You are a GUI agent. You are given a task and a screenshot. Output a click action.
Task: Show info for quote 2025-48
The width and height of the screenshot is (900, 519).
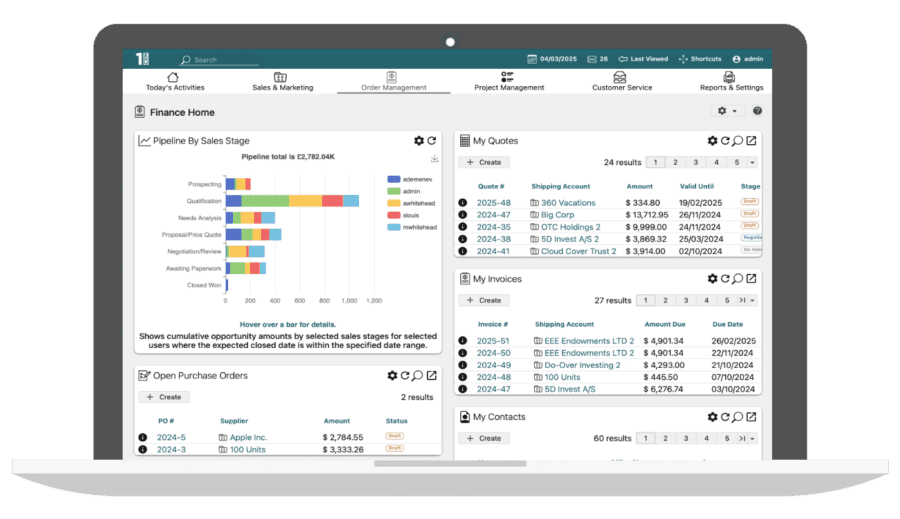463,203
